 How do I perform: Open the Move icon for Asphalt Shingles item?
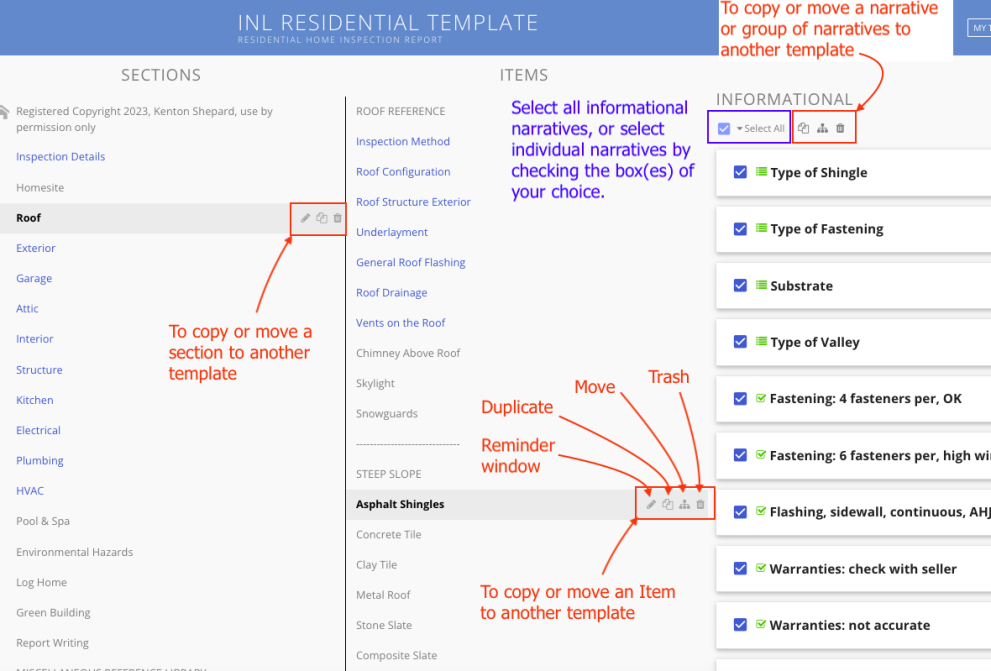[684, 503]
